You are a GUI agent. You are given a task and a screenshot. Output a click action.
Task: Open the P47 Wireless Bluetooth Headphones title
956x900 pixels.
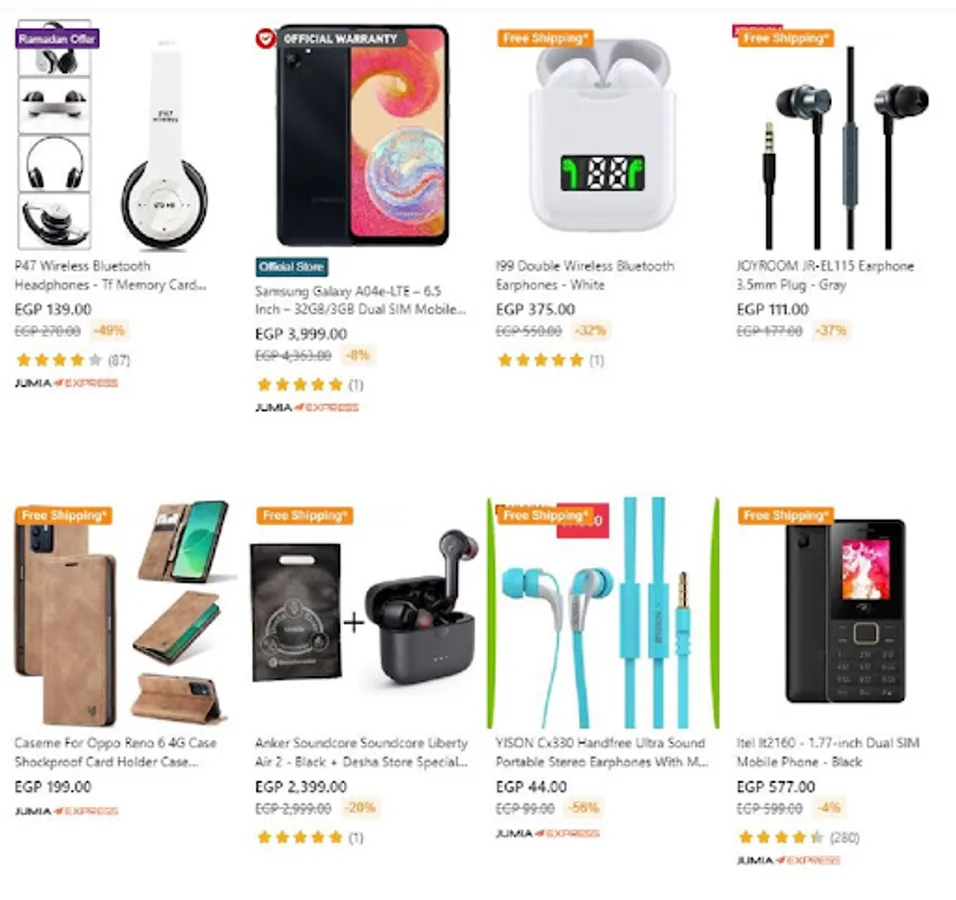click(x=110, y=276)
